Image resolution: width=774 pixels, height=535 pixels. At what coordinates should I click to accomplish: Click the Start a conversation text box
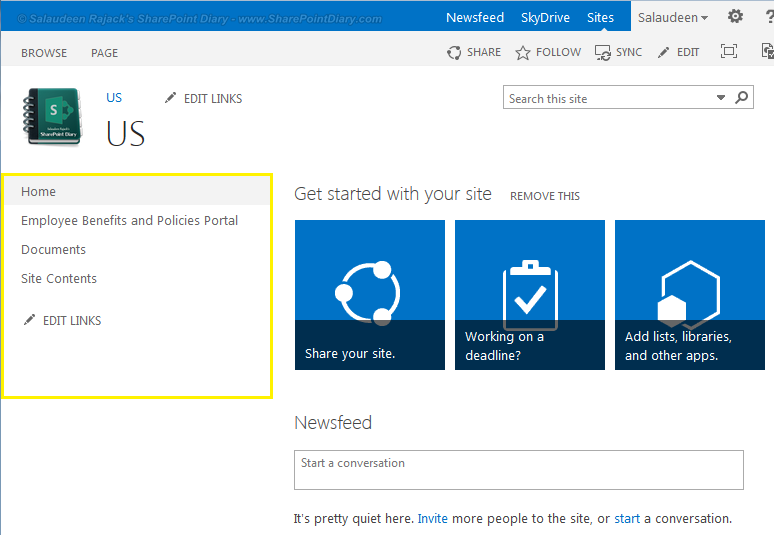pos(519,470)
